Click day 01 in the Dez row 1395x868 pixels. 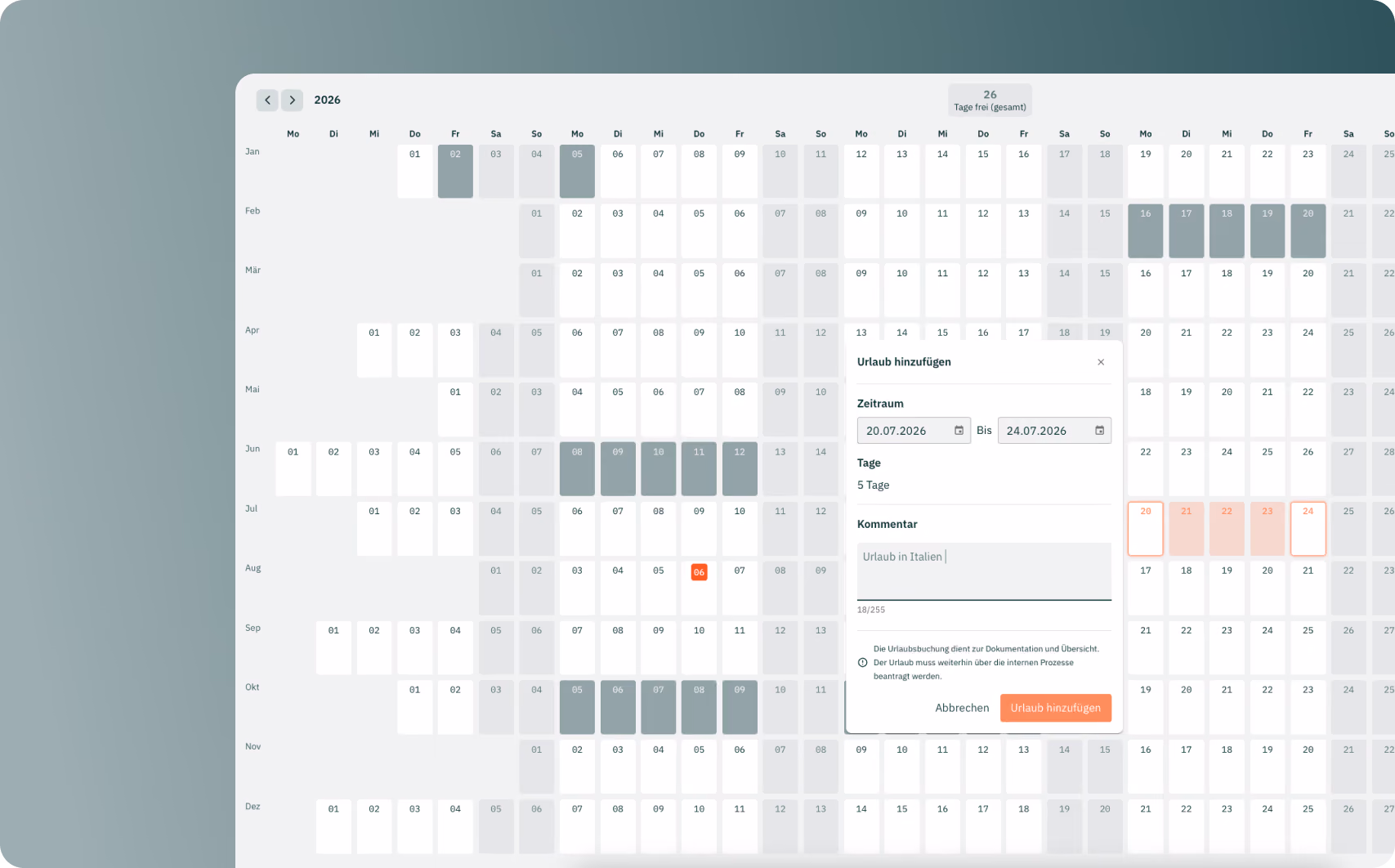333,826
